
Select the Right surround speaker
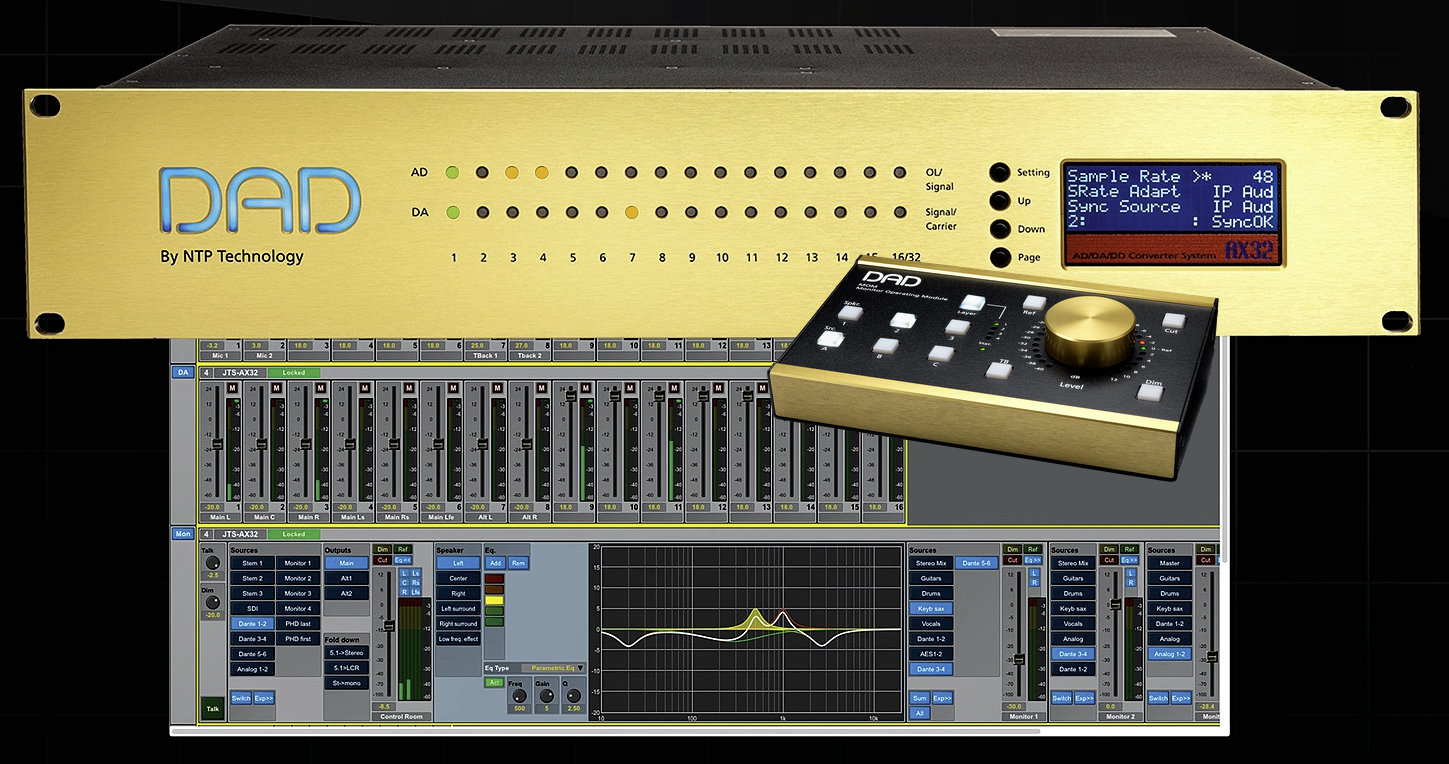(458, 624)
